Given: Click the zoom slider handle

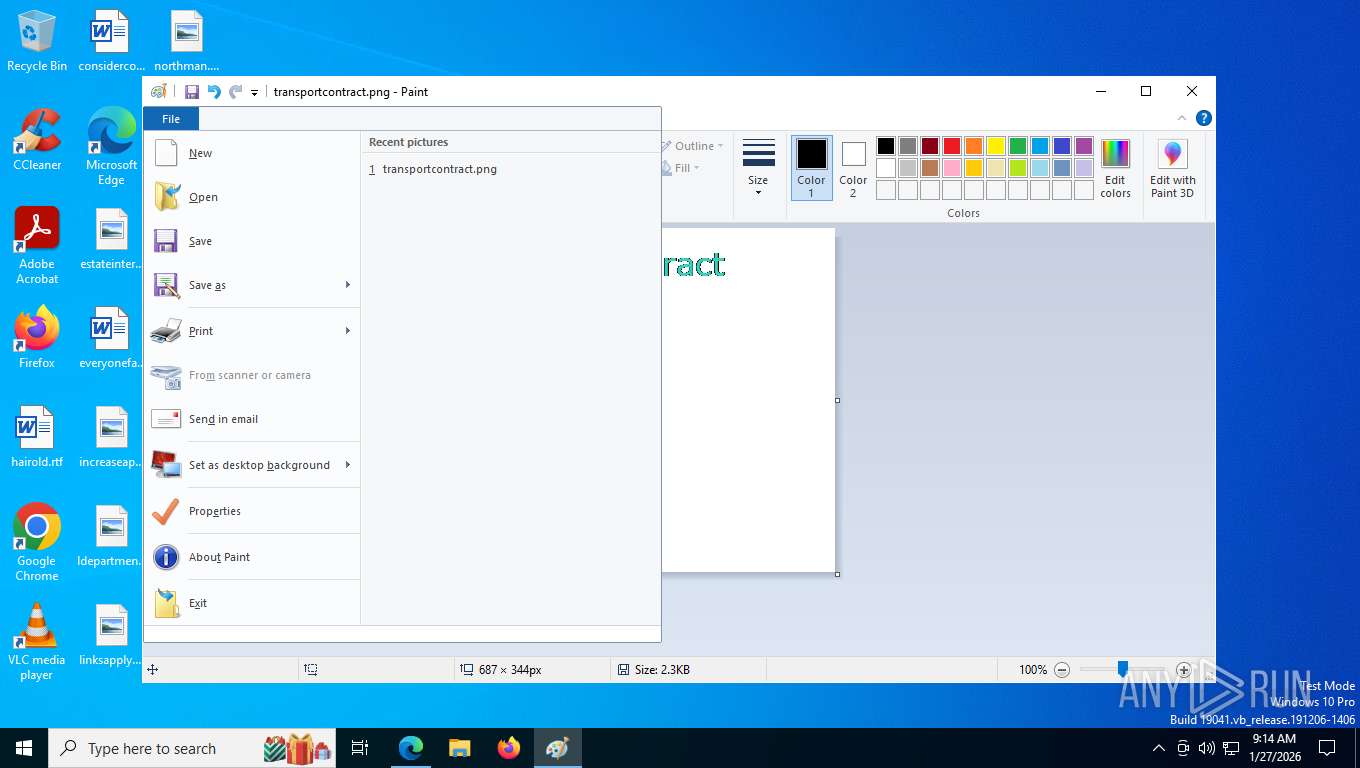Looking at the screenshot, I should coord(1122,669).
